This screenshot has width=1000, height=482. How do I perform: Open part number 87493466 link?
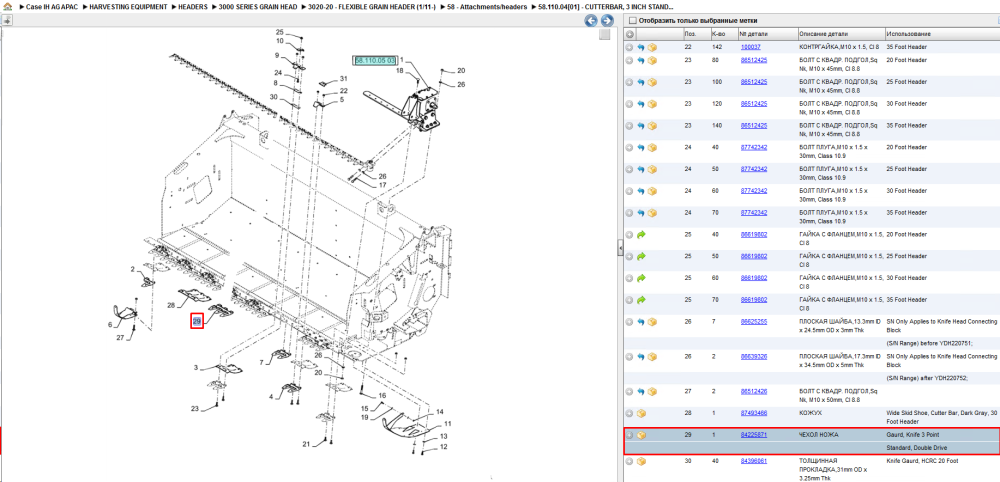753,413
